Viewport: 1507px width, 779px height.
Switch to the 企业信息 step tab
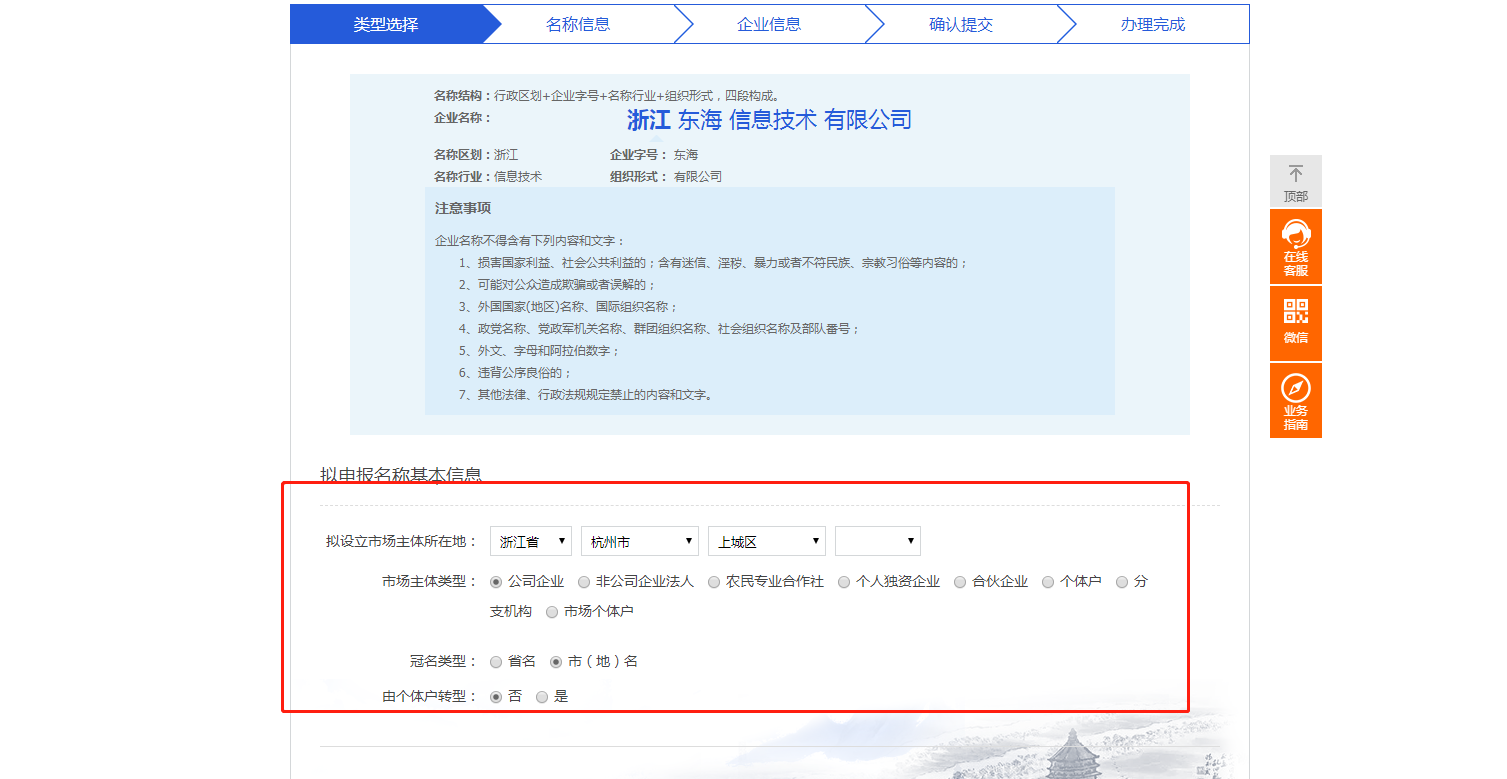click(x=769, y=25)
